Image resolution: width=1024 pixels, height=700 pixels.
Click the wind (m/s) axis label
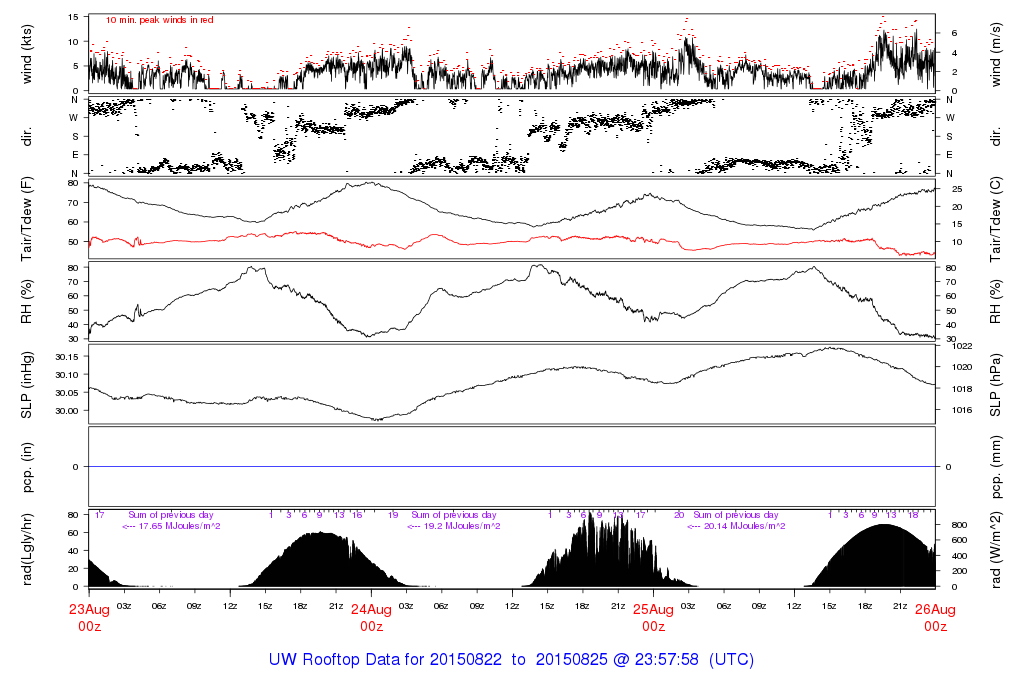(997, 52)
